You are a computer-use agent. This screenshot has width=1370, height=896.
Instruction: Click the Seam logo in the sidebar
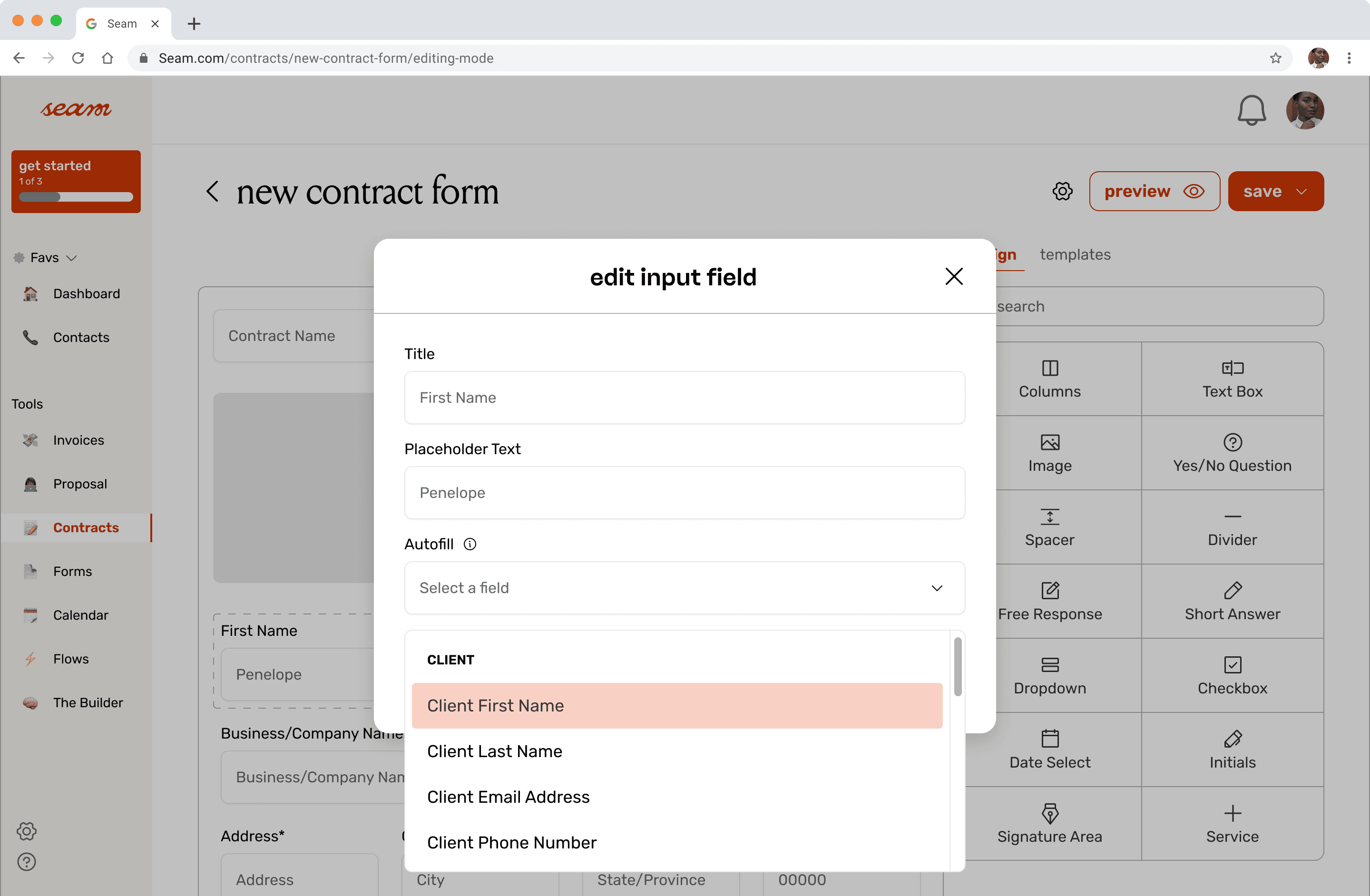(76, 109)
